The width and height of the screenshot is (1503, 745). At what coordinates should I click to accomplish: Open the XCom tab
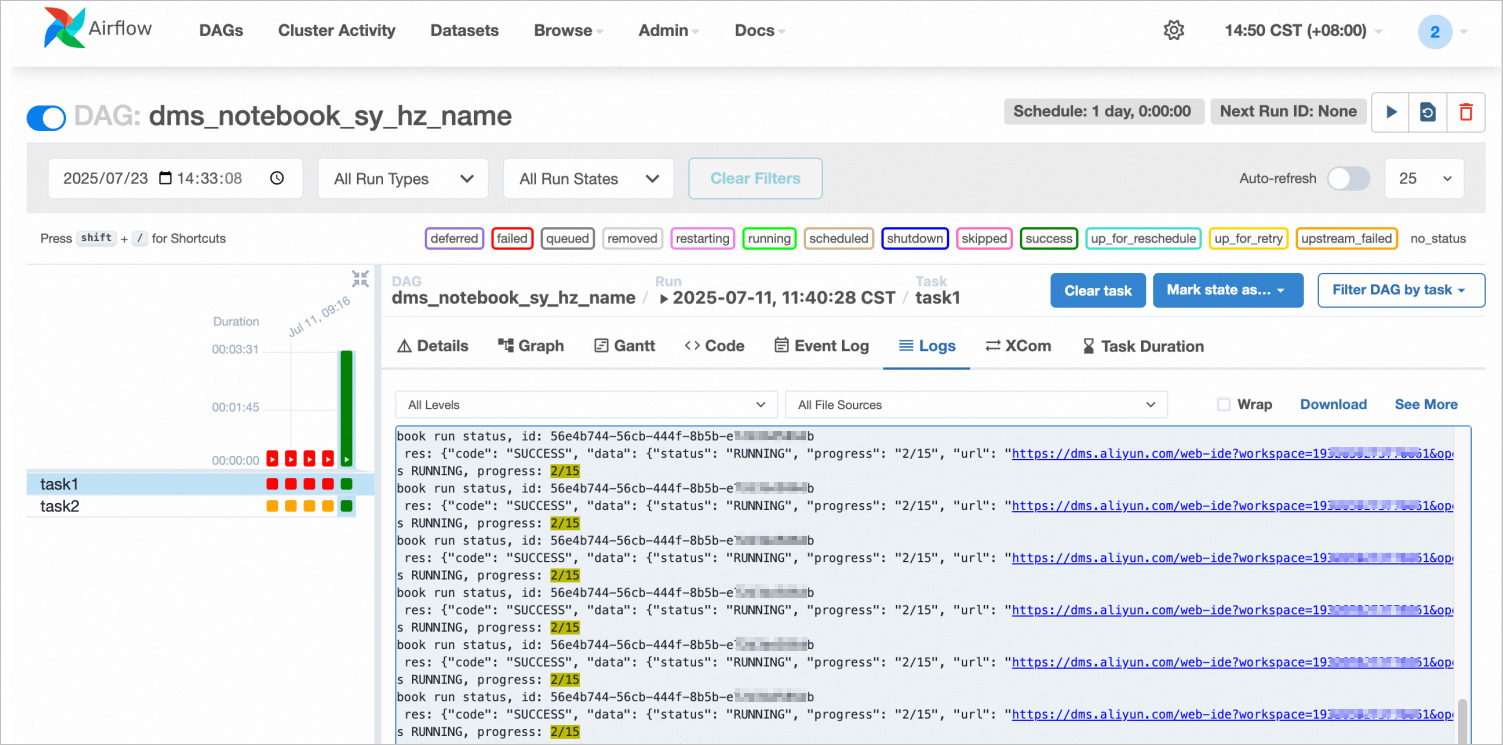click(x=1018, y=346)
